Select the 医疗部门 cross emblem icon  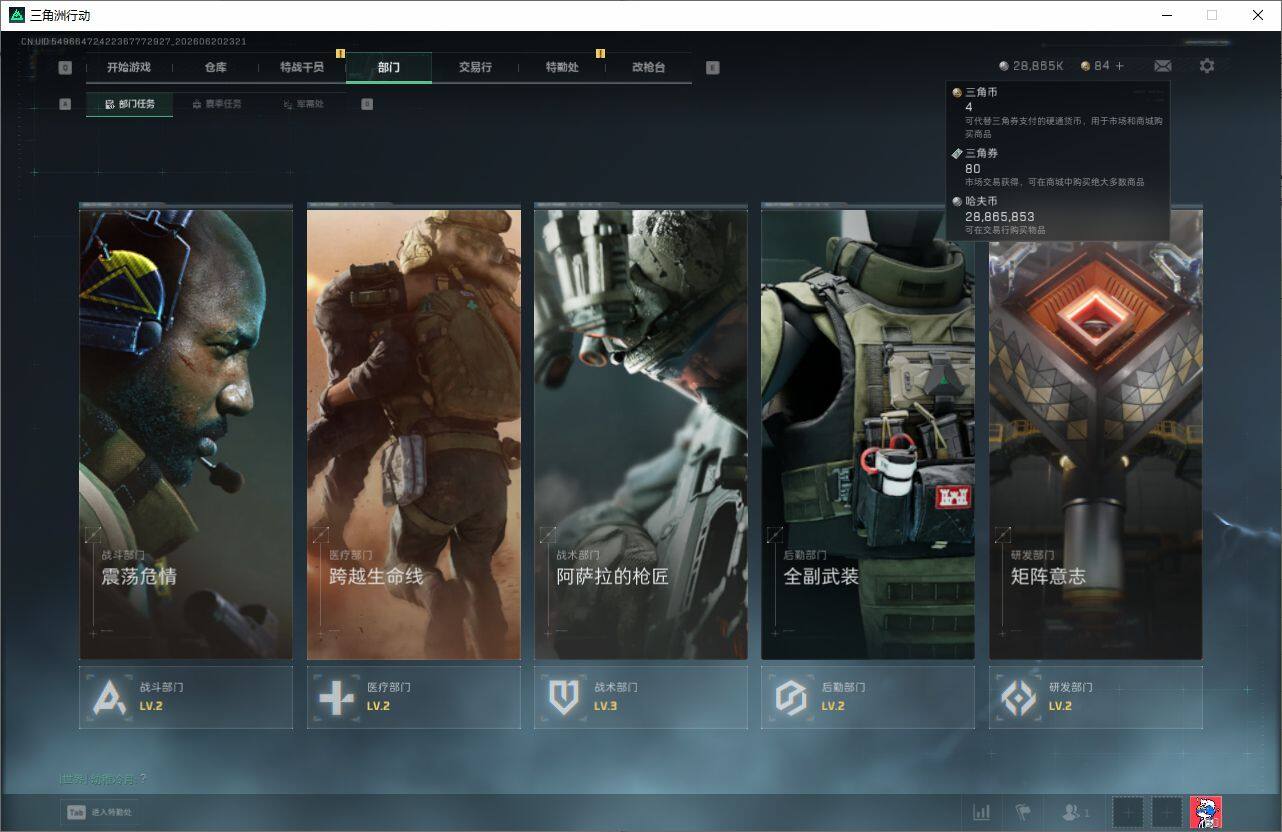pyautogui.click(x=336, y=697)
